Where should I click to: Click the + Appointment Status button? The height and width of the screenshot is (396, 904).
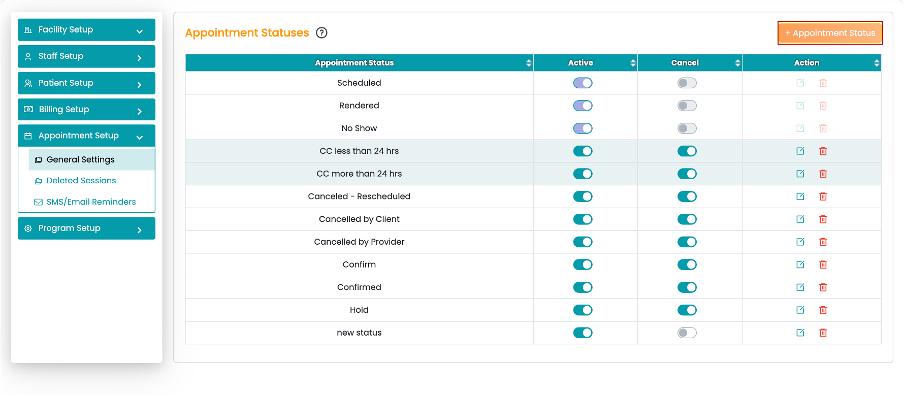tap(830, 33)
